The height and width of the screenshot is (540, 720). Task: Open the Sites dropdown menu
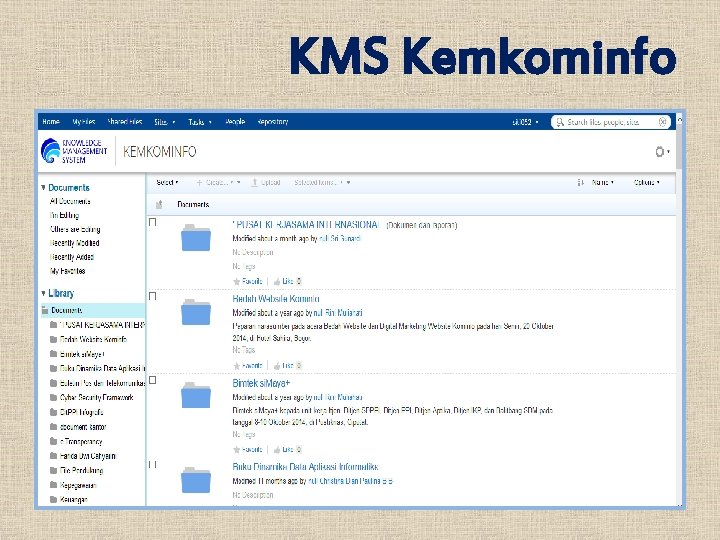[x=165, y=122]
